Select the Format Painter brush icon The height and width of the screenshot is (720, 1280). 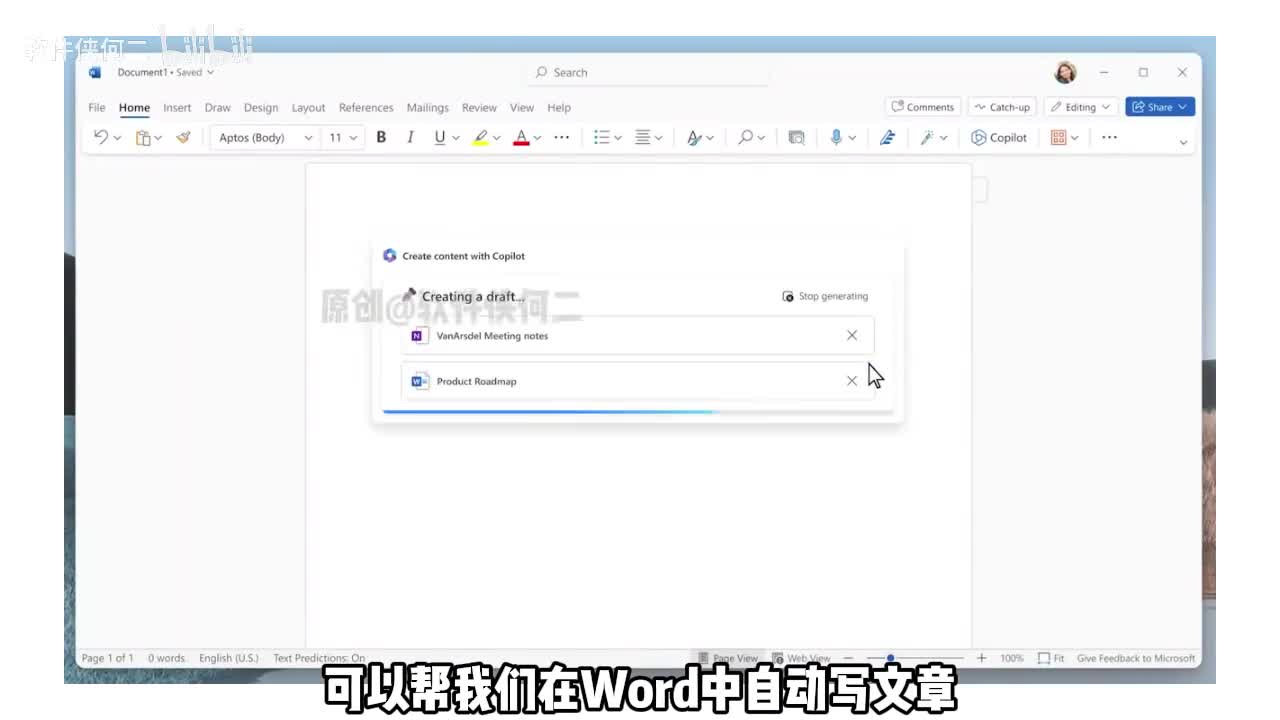point(183,138)
